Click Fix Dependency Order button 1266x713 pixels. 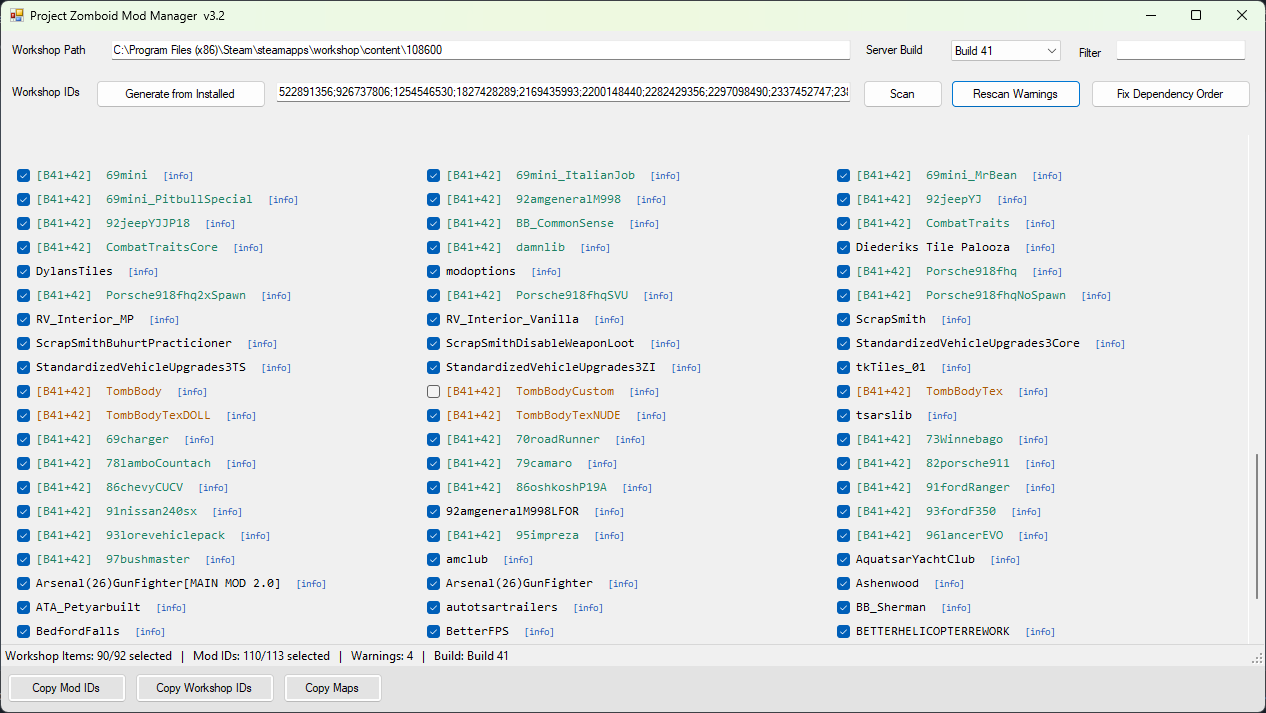pos(1170,94)
